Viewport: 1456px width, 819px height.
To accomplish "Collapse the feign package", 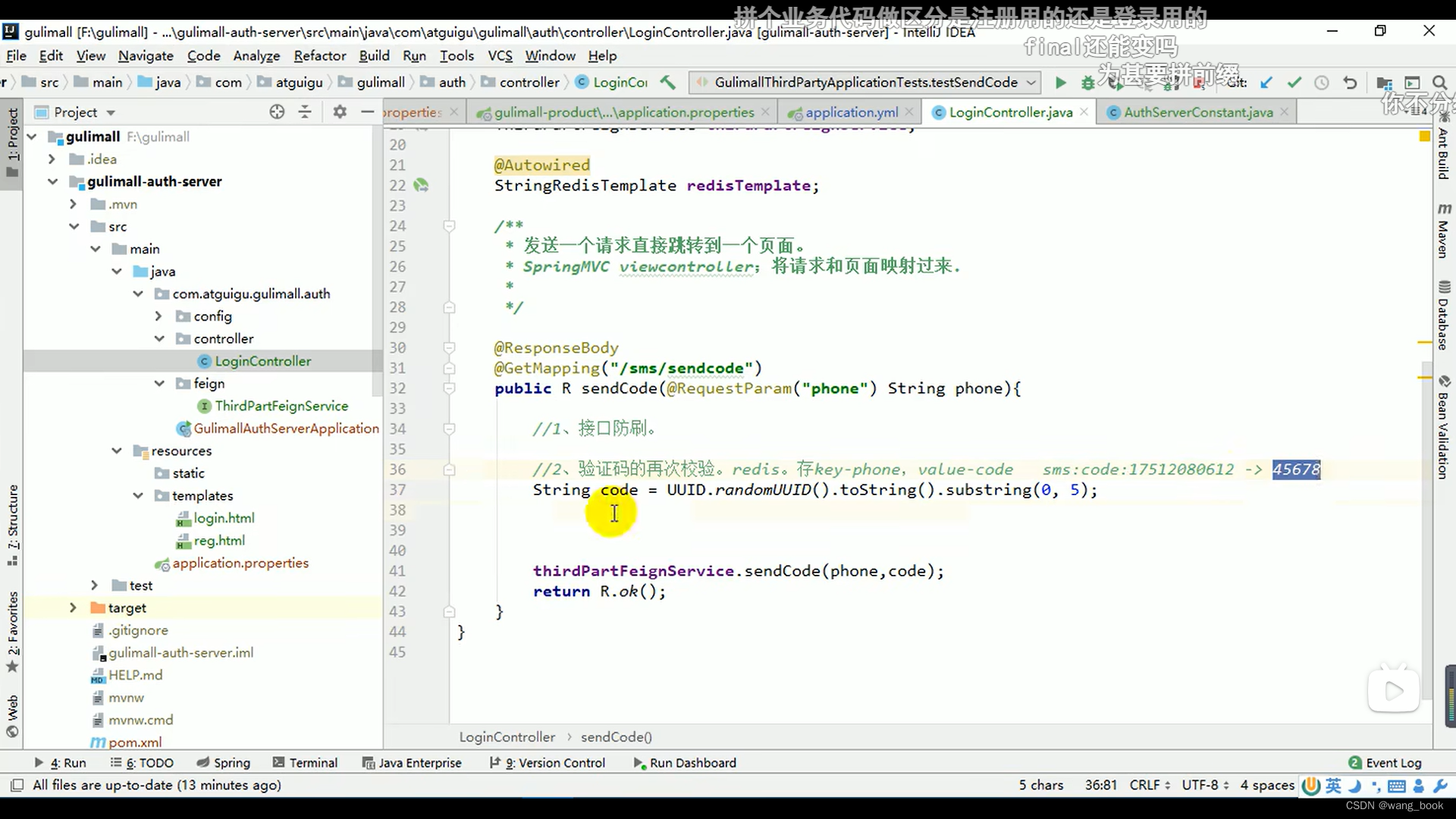I will click(158, 384).
